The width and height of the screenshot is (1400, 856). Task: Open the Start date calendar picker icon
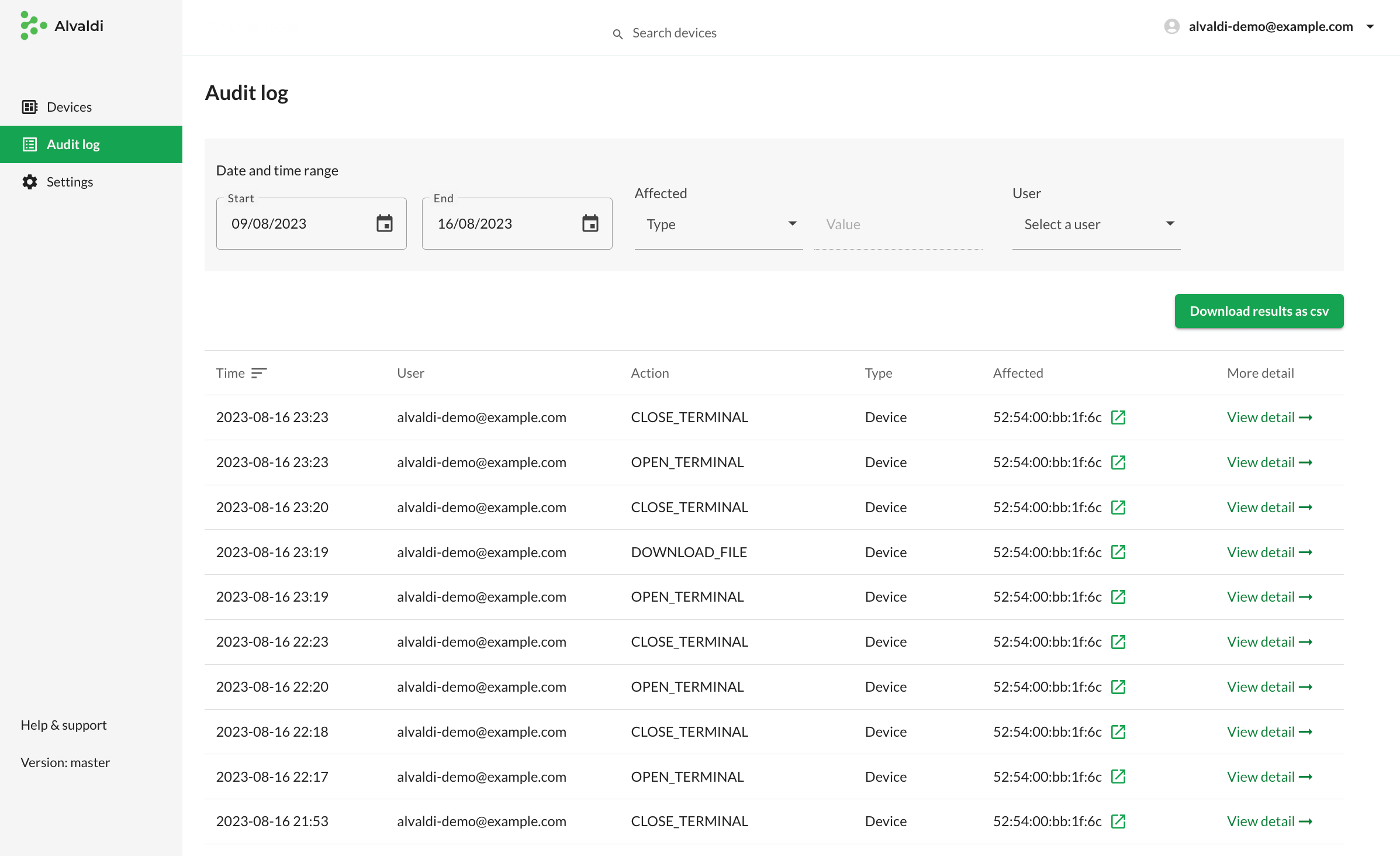coord(384,223)
